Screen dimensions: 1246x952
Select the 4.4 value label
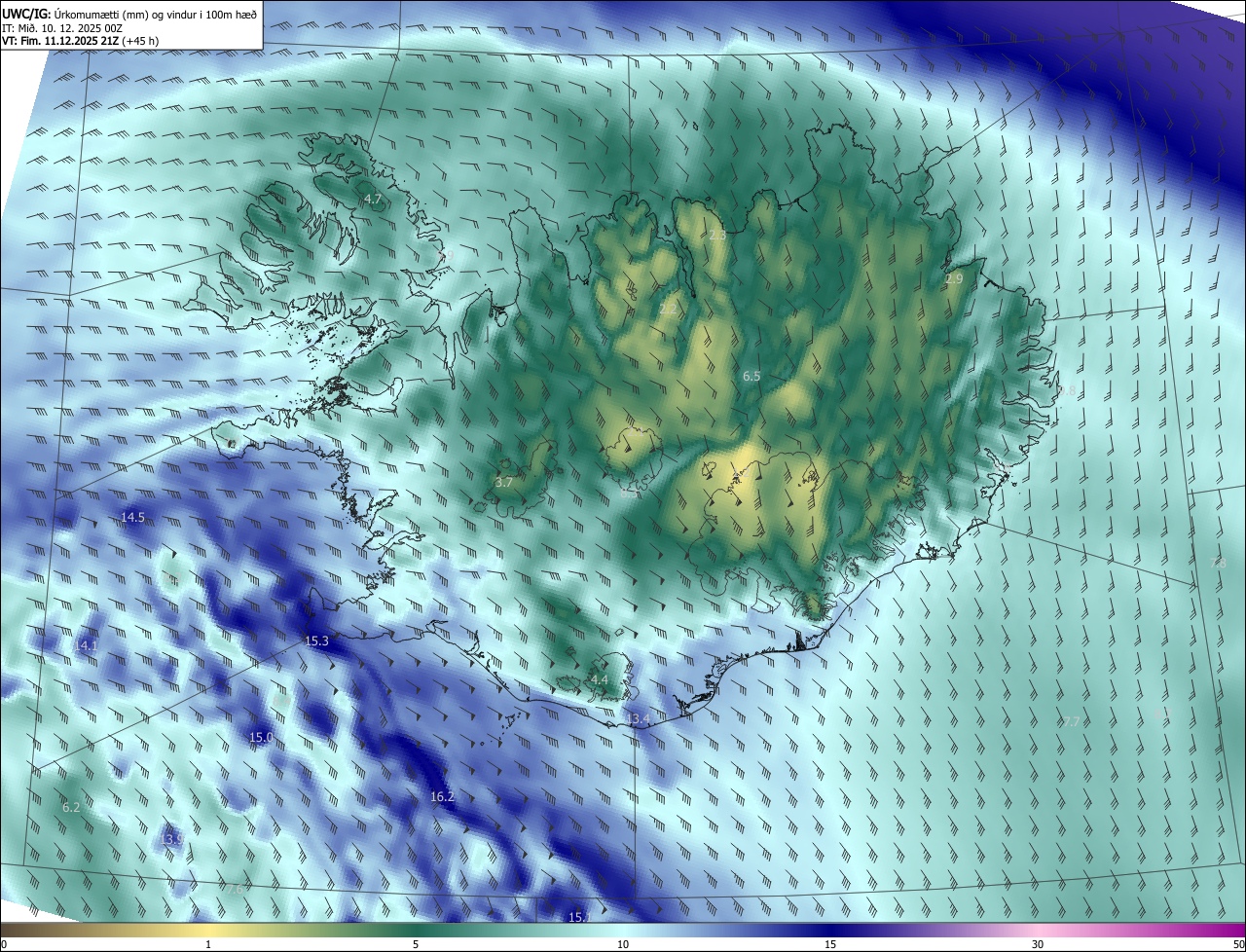600,679
